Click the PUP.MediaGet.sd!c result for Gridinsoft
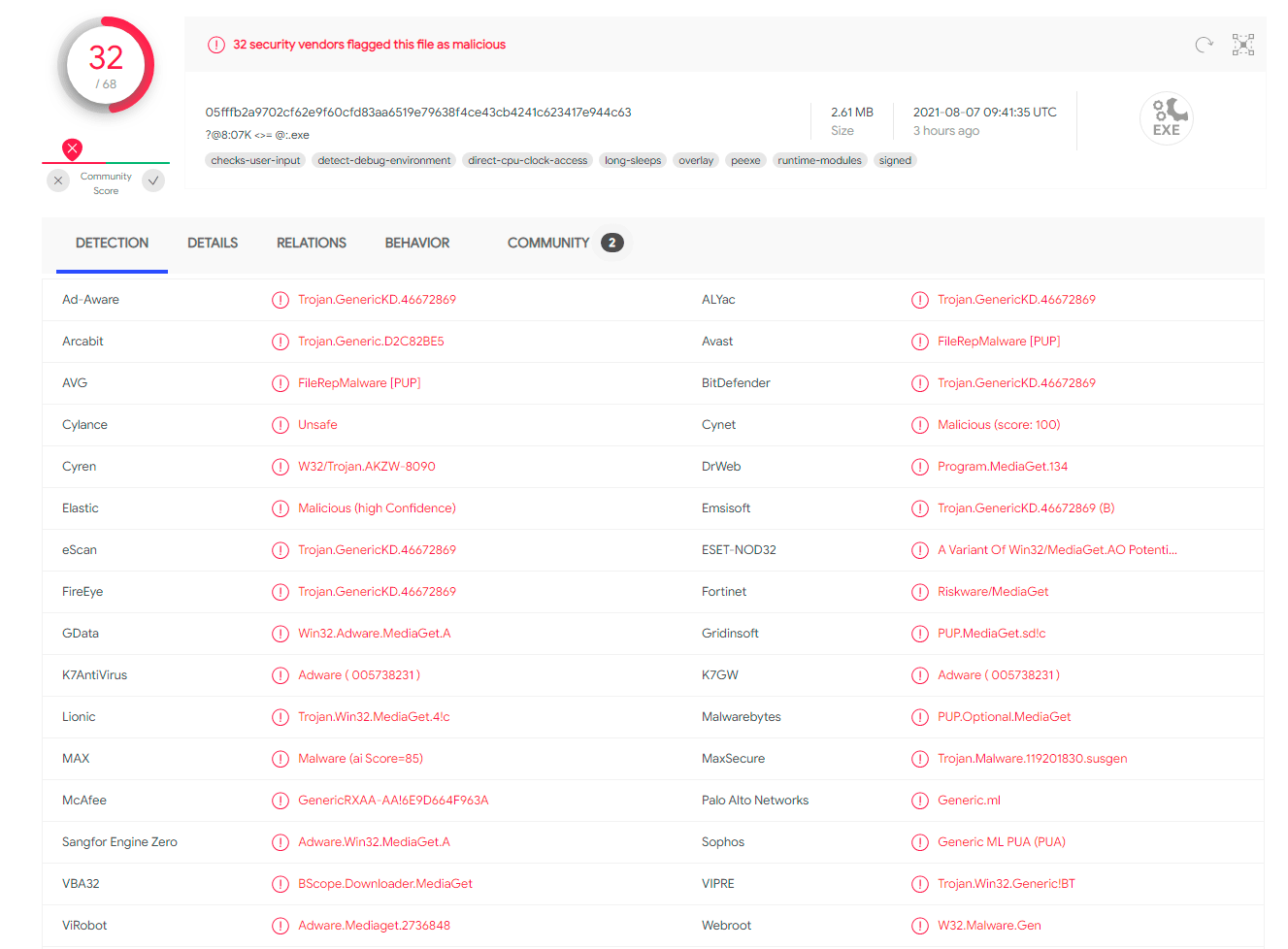 [x=992, y=634]
